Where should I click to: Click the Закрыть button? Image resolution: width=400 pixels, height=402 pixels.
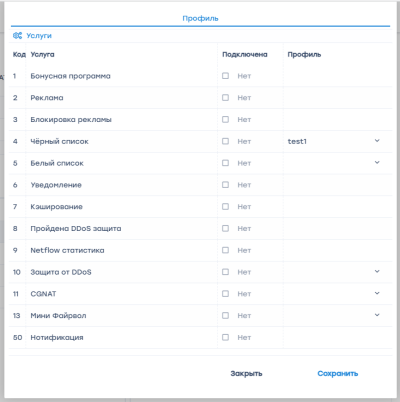pyautogui.click(x=246, y=373)
